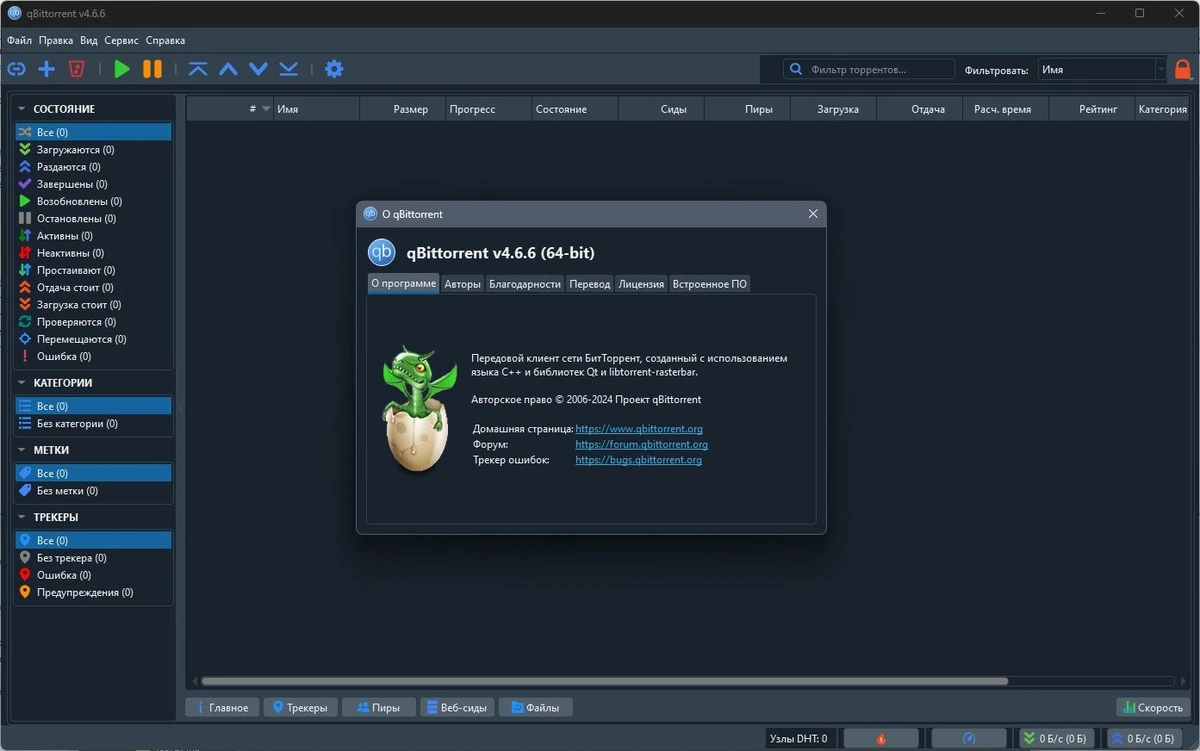
Task: Collapse the СОСТОЯНИЕ section
Action: tap(22, 108)
